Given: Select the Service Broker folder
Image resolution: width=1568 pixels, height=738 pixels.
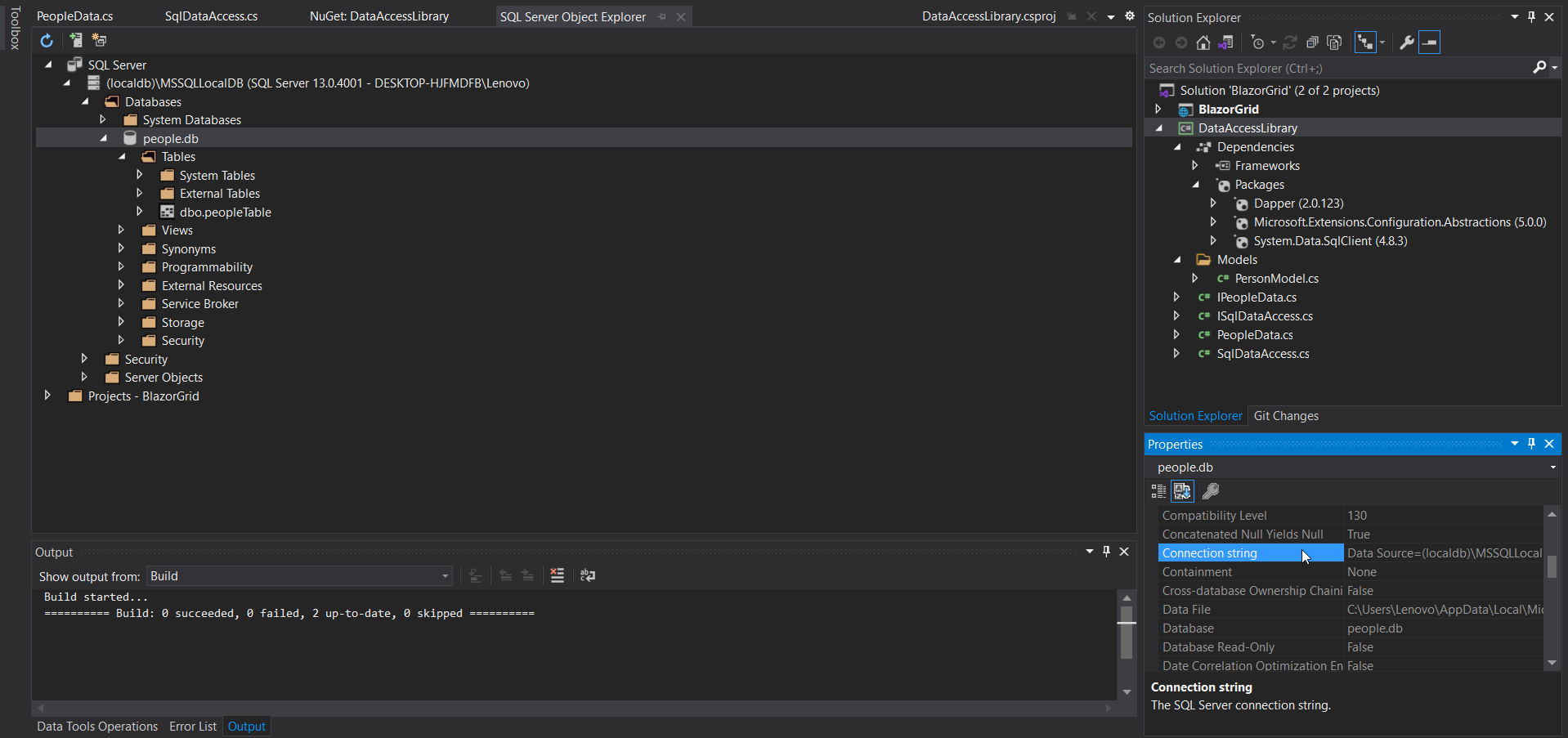Looking at the screenshot, I should point(199,304).
